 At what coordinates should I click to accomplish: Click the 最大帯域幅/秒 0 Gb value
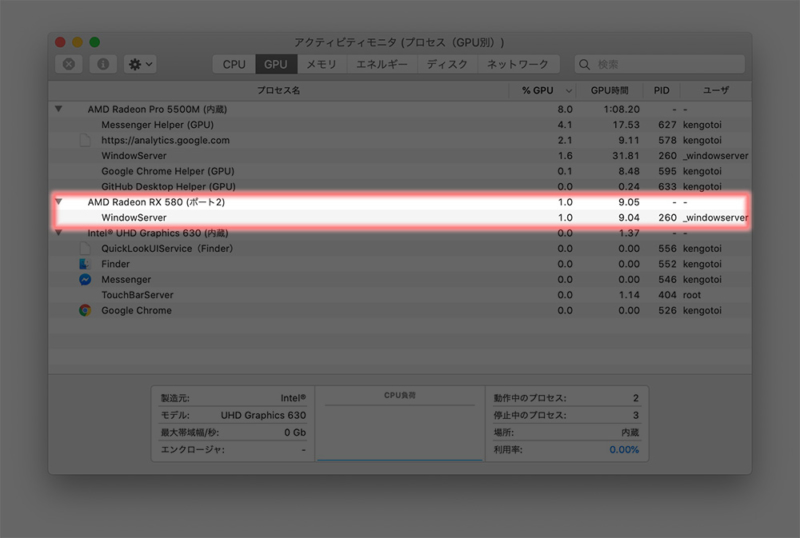(295, 432)
